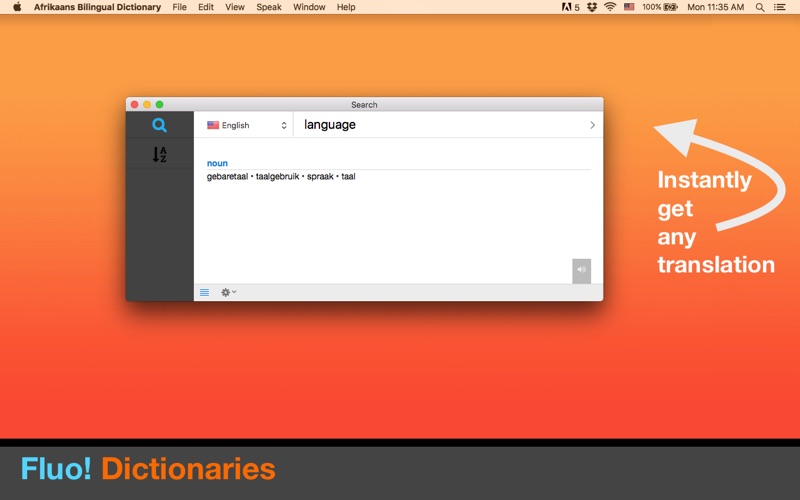
Task: Click the list view lines icon
Action: coord(205,292)
